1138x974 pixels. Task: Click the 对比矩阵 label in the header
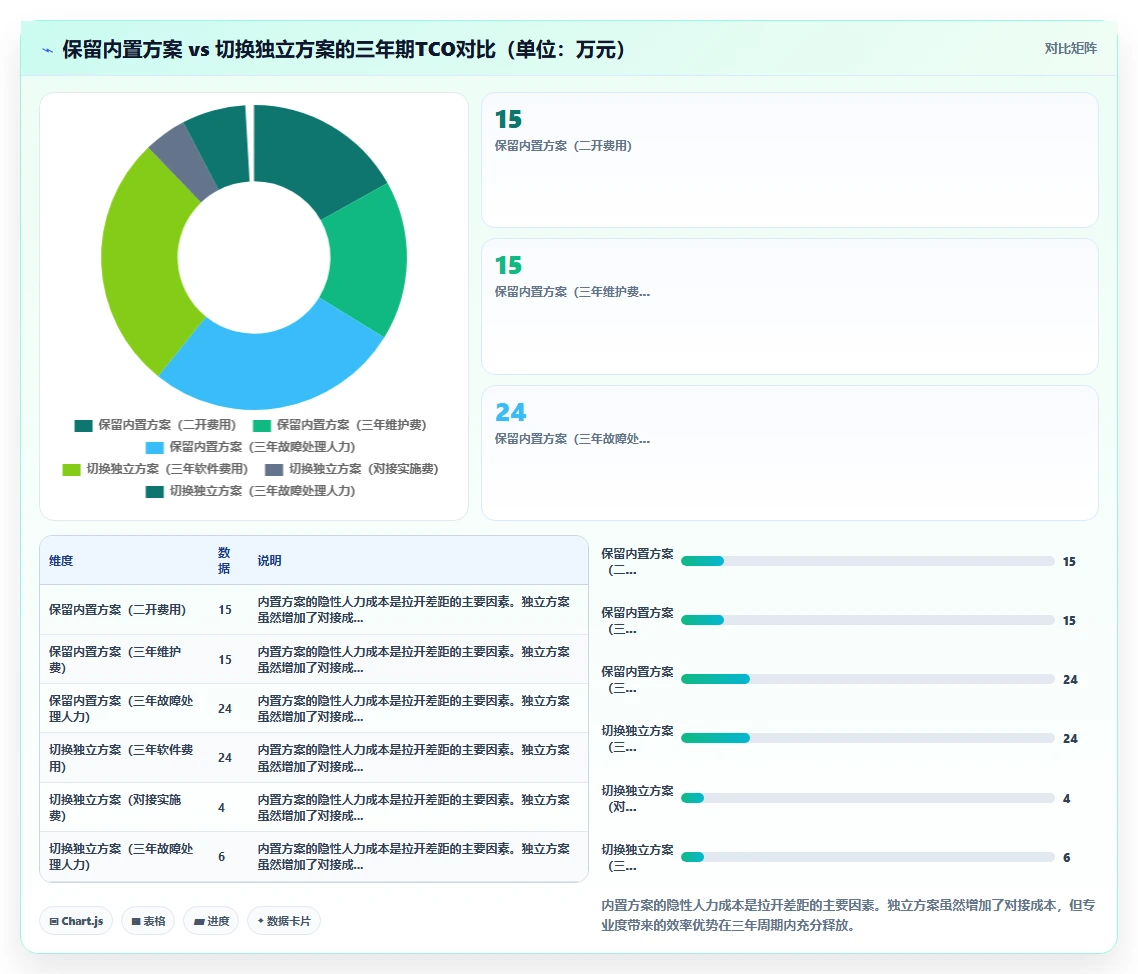[1071, 49]
